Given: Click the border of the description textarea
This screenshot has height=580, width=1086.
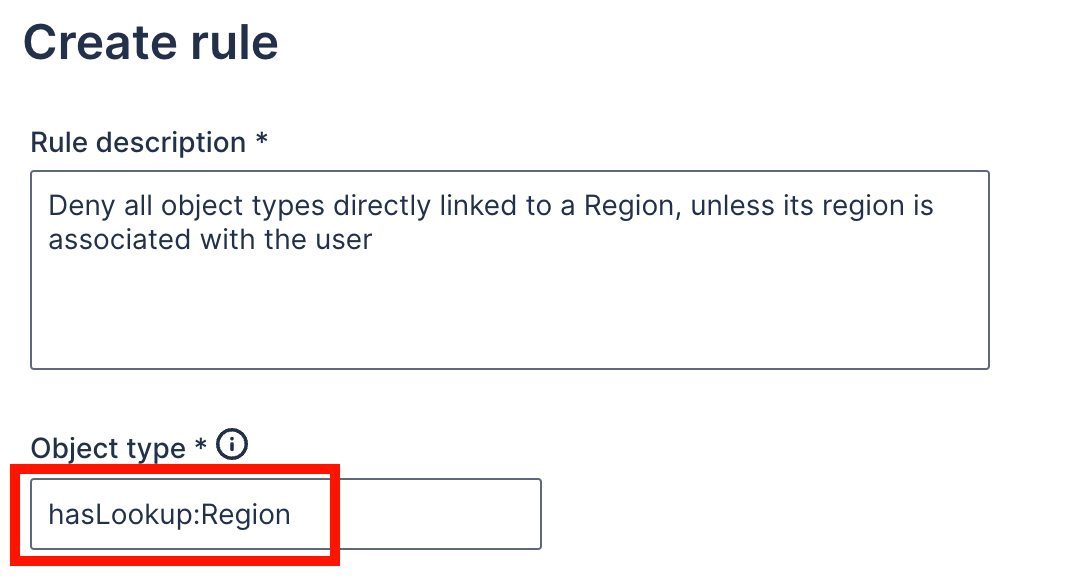Looking at the screenshot, I should [510, 368].
